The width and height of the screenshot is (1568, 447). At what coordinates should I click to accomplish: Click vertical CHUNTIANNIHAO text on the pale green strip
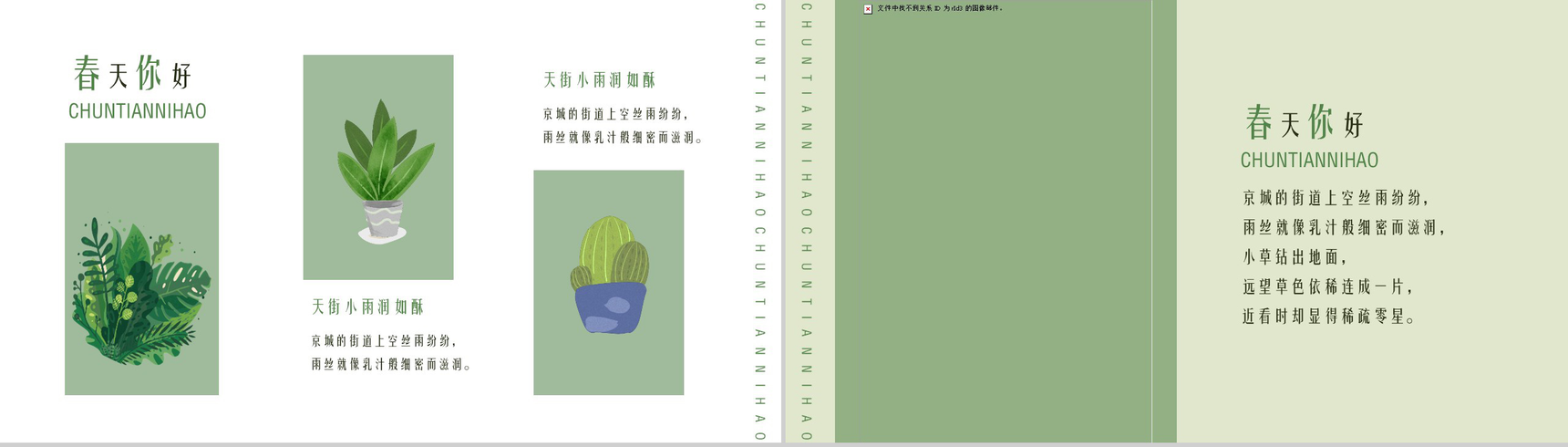coord(807,222)
